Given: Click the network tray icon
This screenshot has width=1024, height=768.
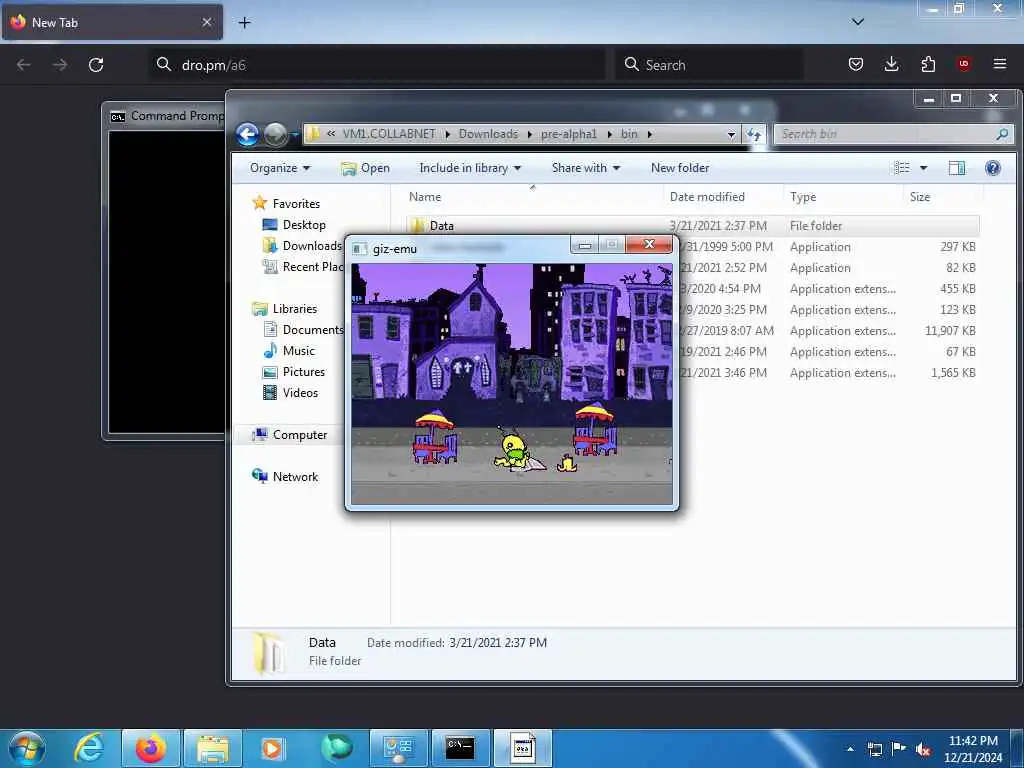Looking at the screenshot, I should (x=874, y=749).
